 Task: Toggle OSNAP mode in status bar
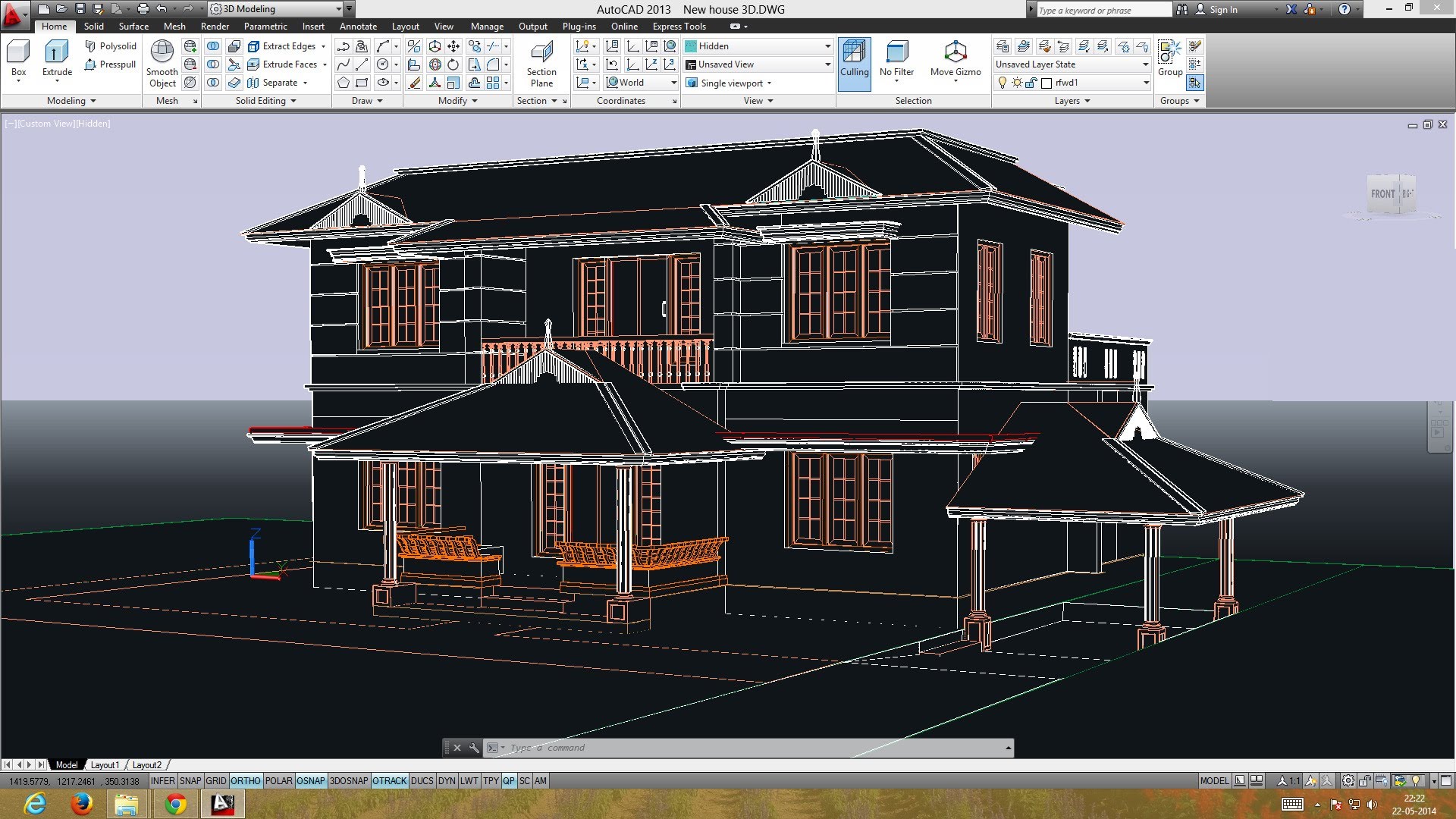(310, 780)
